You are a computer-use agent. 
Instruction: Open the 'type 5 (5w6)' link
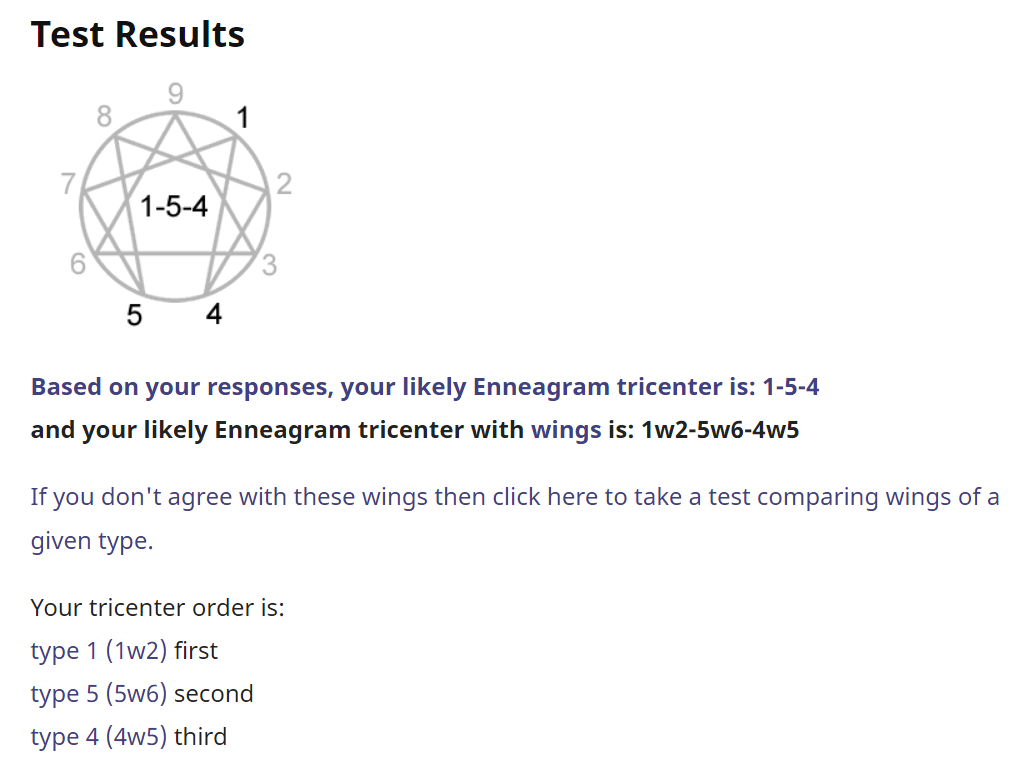[99, 693]
